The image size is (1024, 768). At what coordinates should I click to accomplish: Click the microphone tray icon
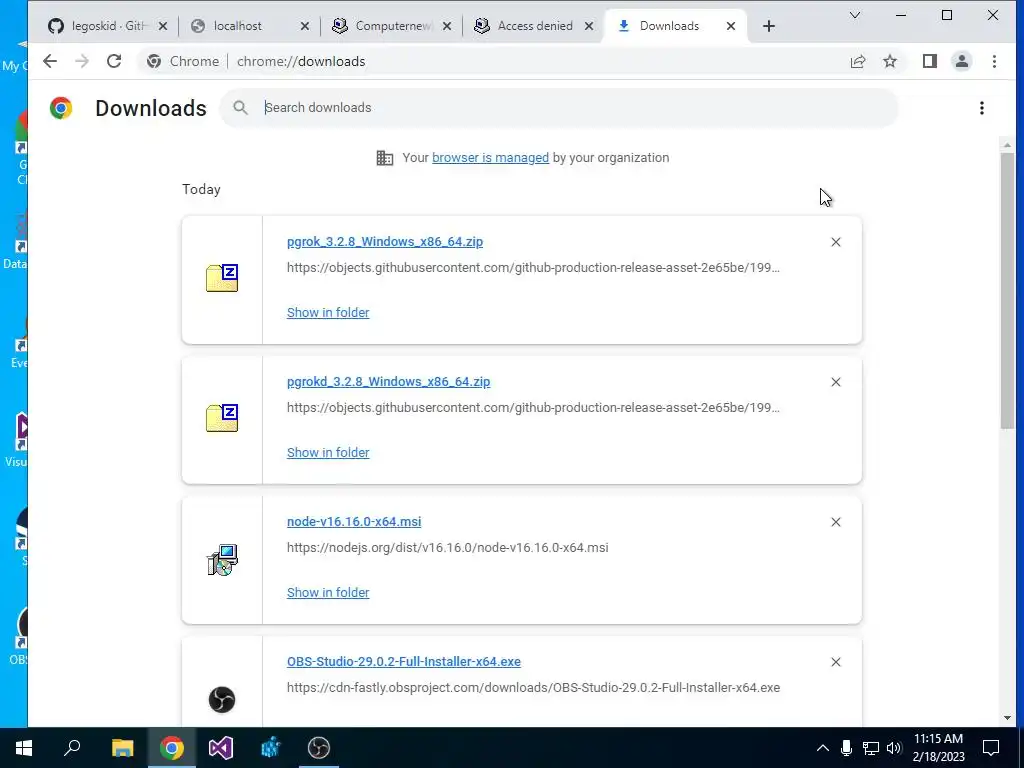click(846, 748)
